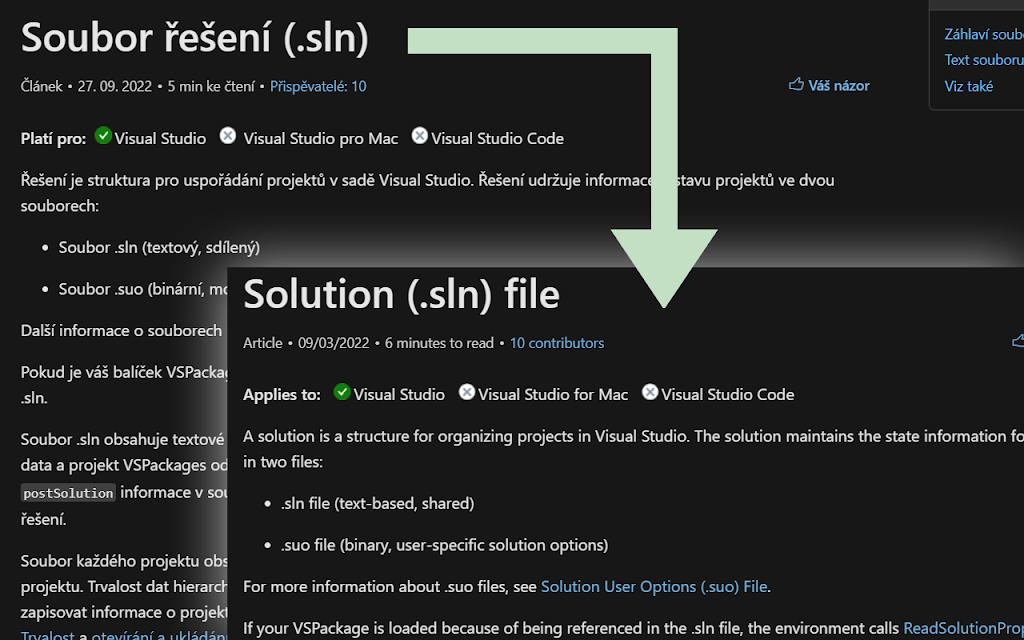Click the X icon beside Visual Studio for Mac

point(466,392)
